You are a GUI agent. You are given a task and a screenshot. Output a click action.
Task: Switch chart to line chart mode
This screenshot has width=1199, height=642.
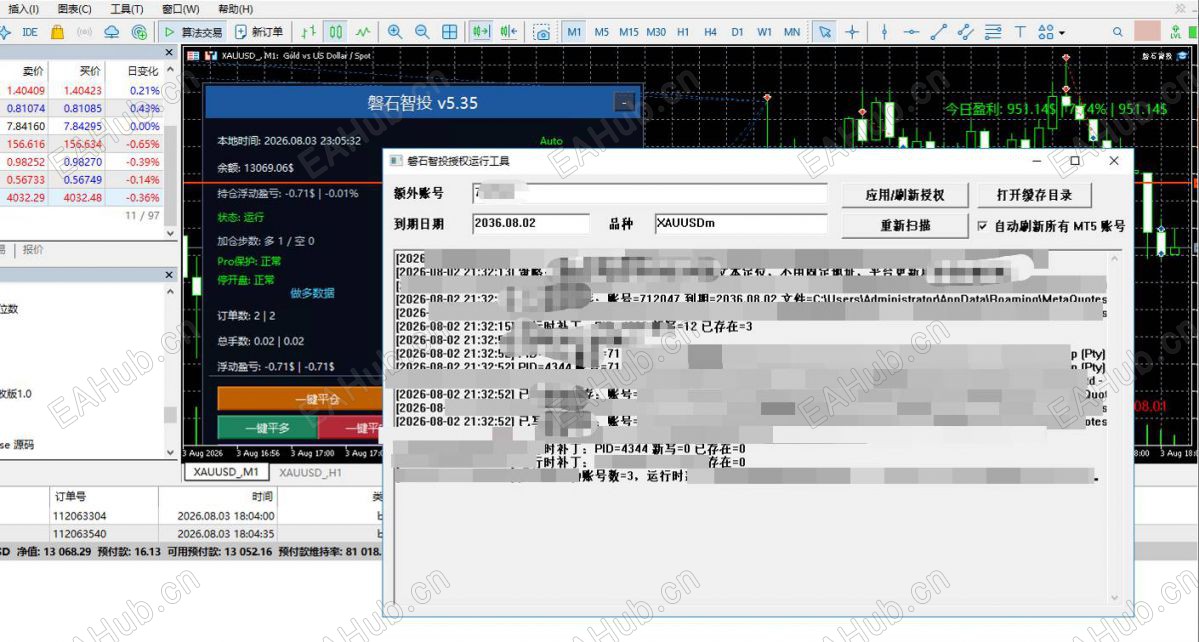point(363,32)
